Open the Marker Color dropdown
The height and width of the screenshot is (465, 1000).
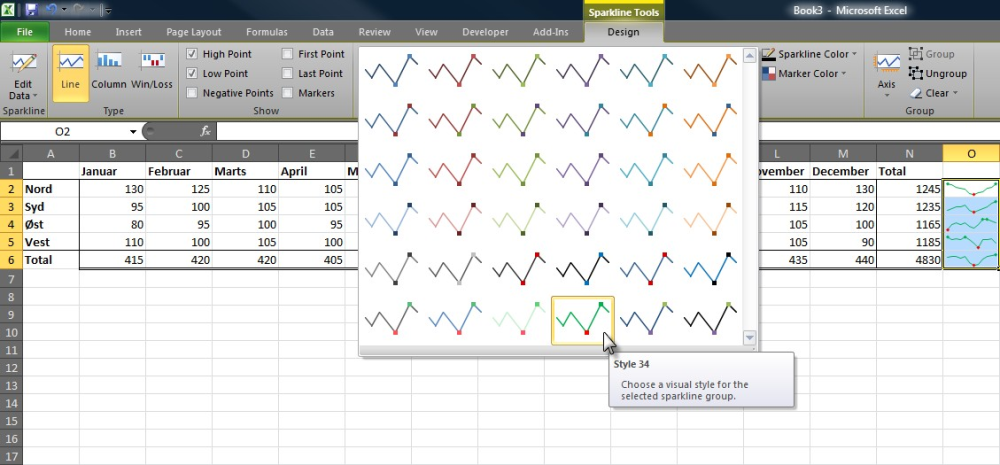(804, 73)
